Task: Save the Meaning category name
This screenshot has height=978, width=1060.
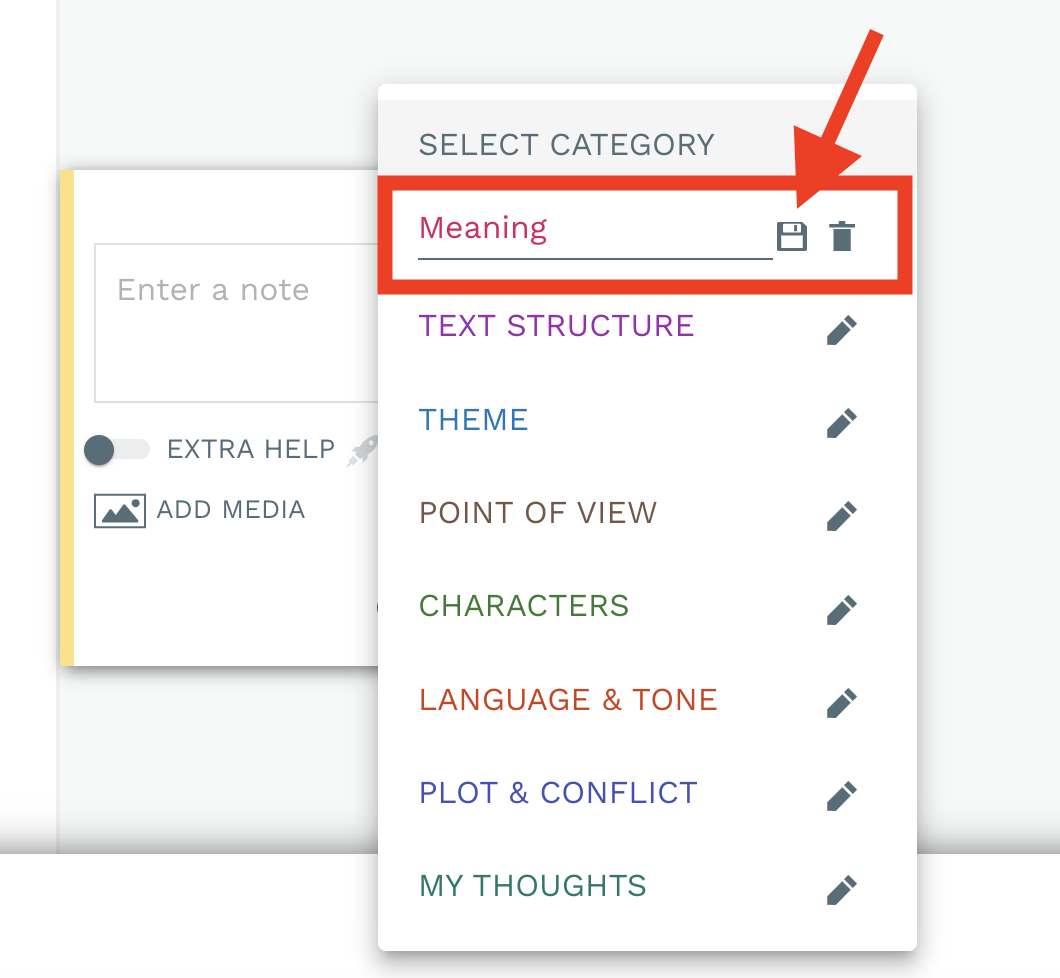Action: (x=791, y=237)
